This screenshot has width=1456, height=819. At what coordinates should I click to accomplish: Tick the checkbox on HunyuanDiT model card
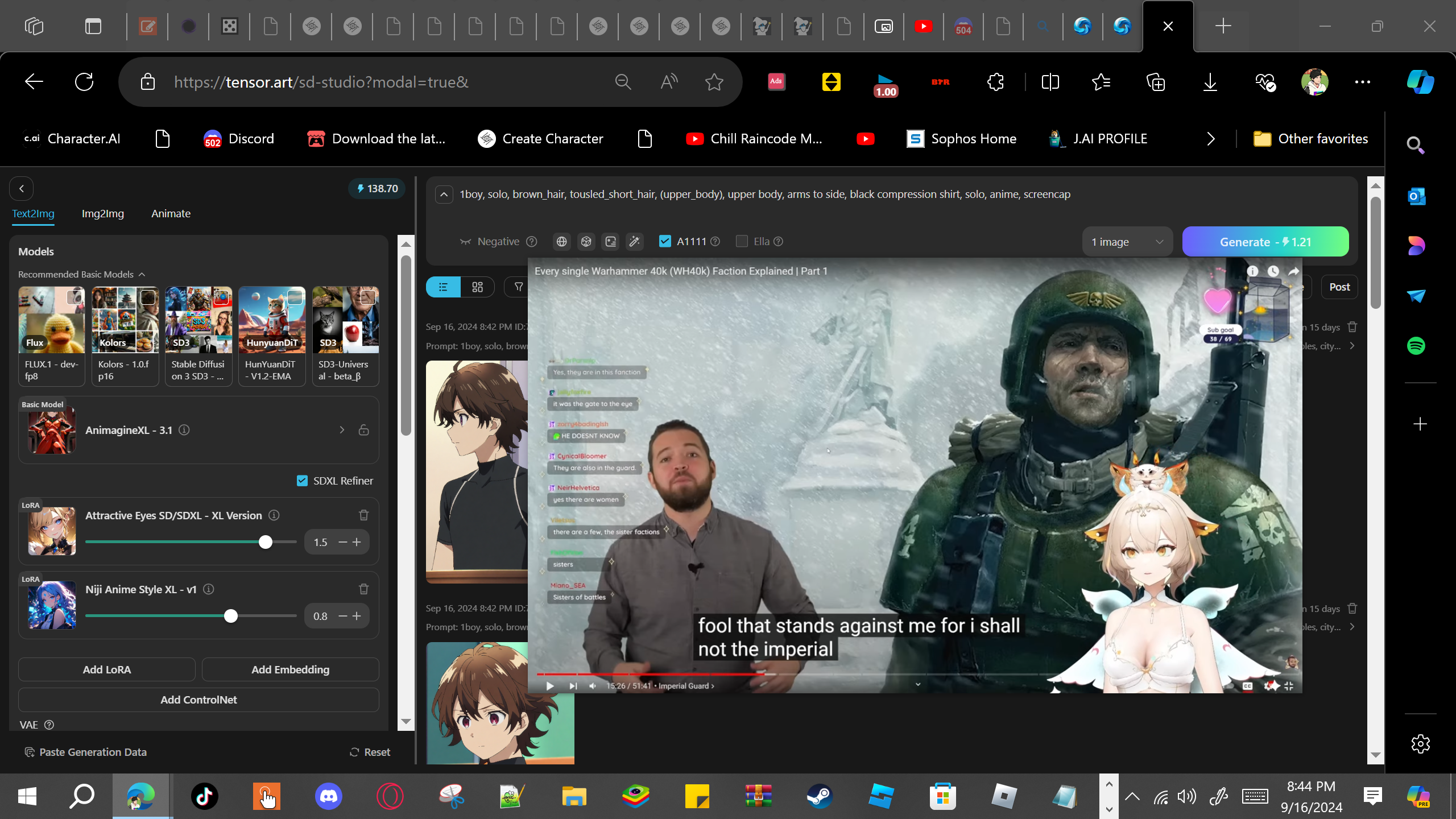[295, 297]
